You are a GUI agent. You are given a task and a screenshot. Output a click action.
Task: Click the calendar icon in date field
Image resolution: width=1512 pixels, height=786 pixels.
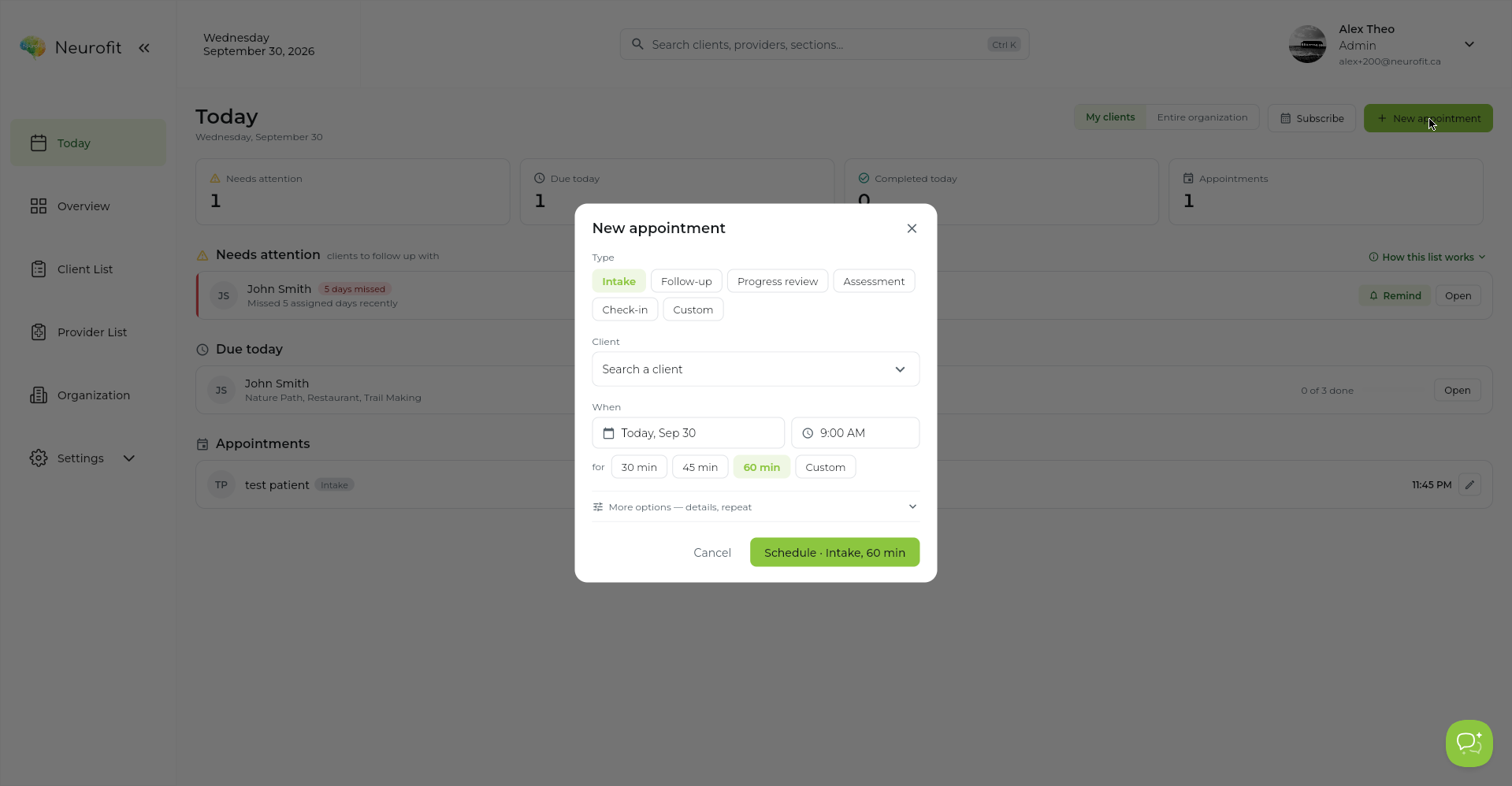pyautogui.click(x=608, y=433)
